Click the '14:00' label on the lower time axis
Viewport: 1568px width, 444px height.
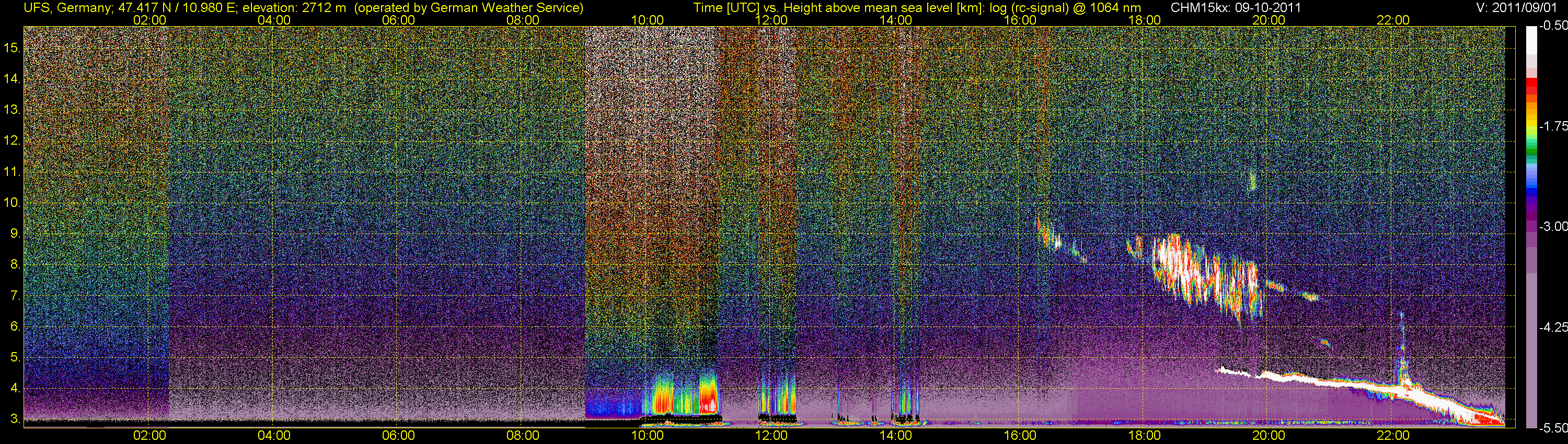point(896,436)
